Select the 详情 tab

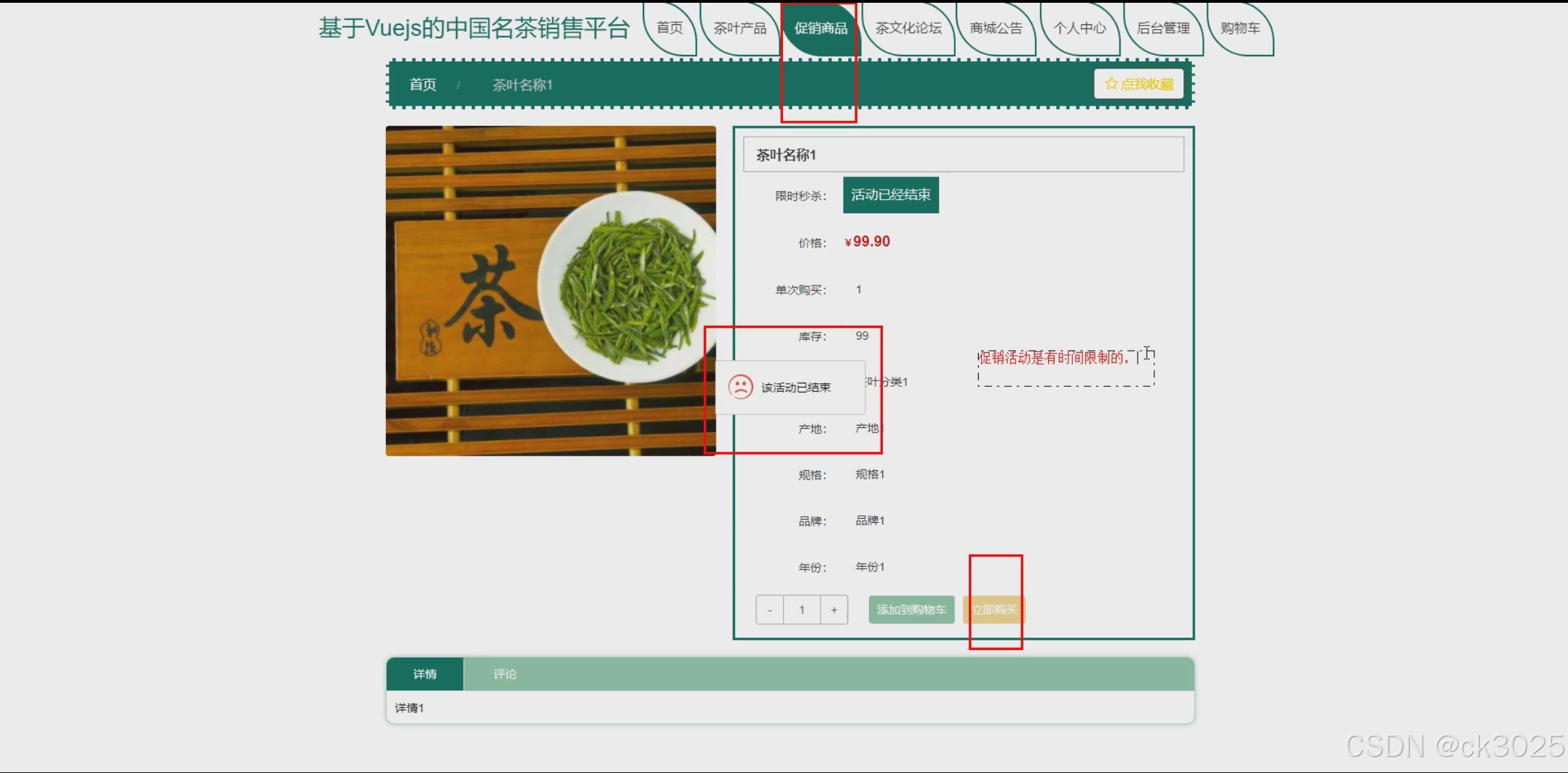pos(425,674)
